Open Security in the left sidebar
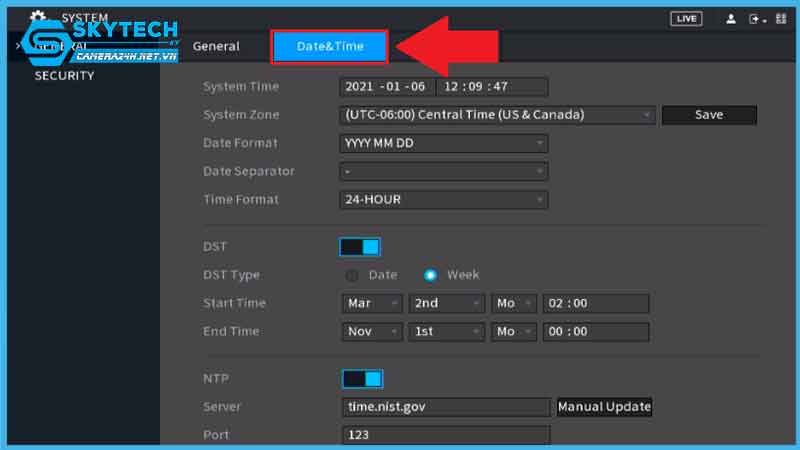The image size is (800, 450). pyautogui.click(x=64, y=76)
